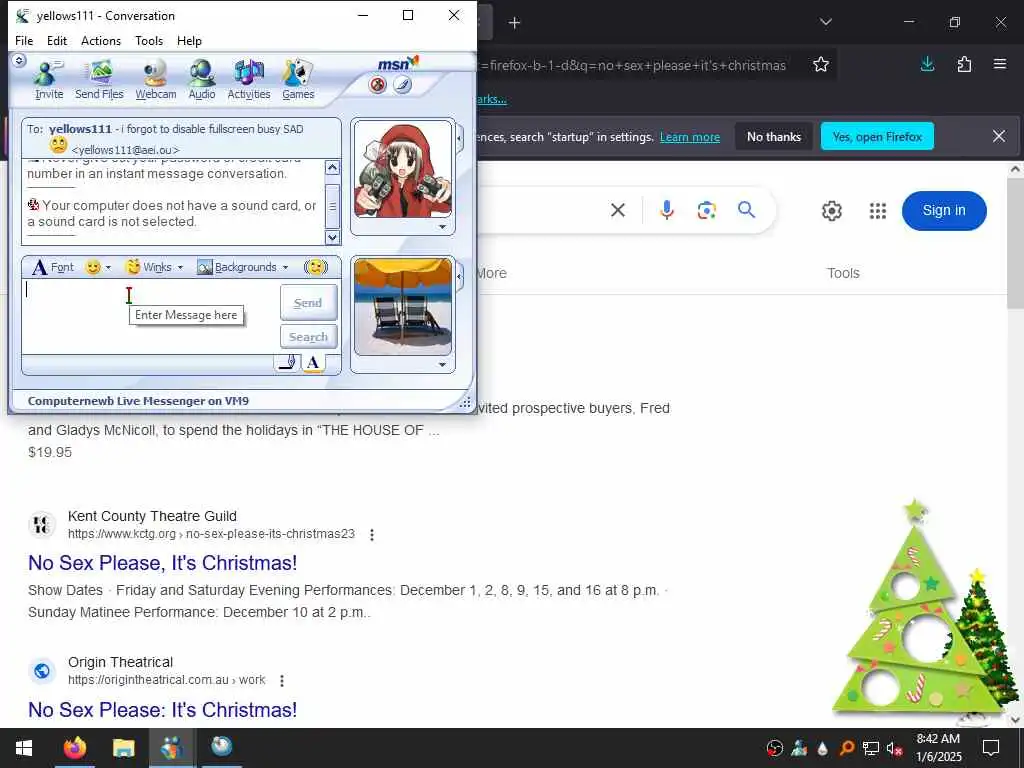
Task: Click the block contact icon under MSN logo
Action: click(377, 85)
